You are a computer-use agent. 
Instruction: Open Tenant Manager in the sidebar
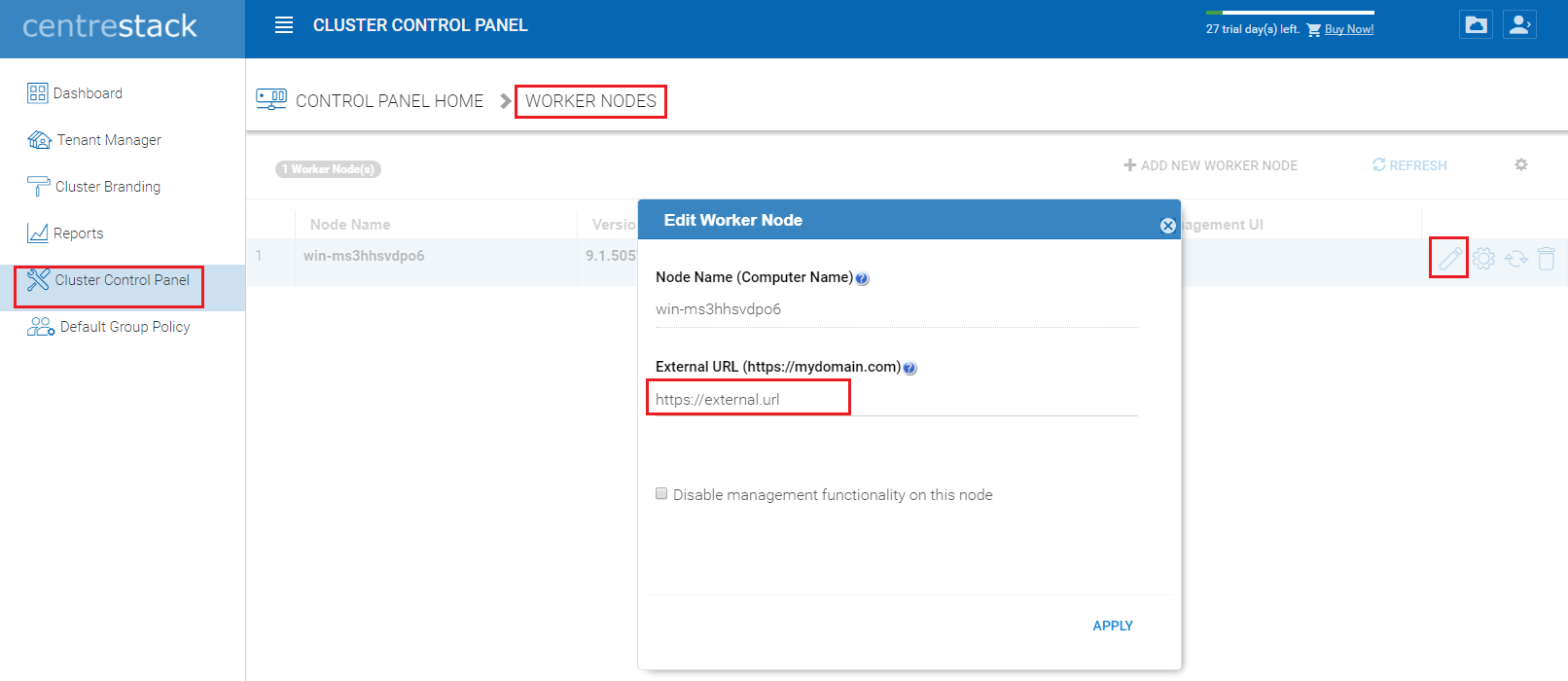click(x=109, y=140)
